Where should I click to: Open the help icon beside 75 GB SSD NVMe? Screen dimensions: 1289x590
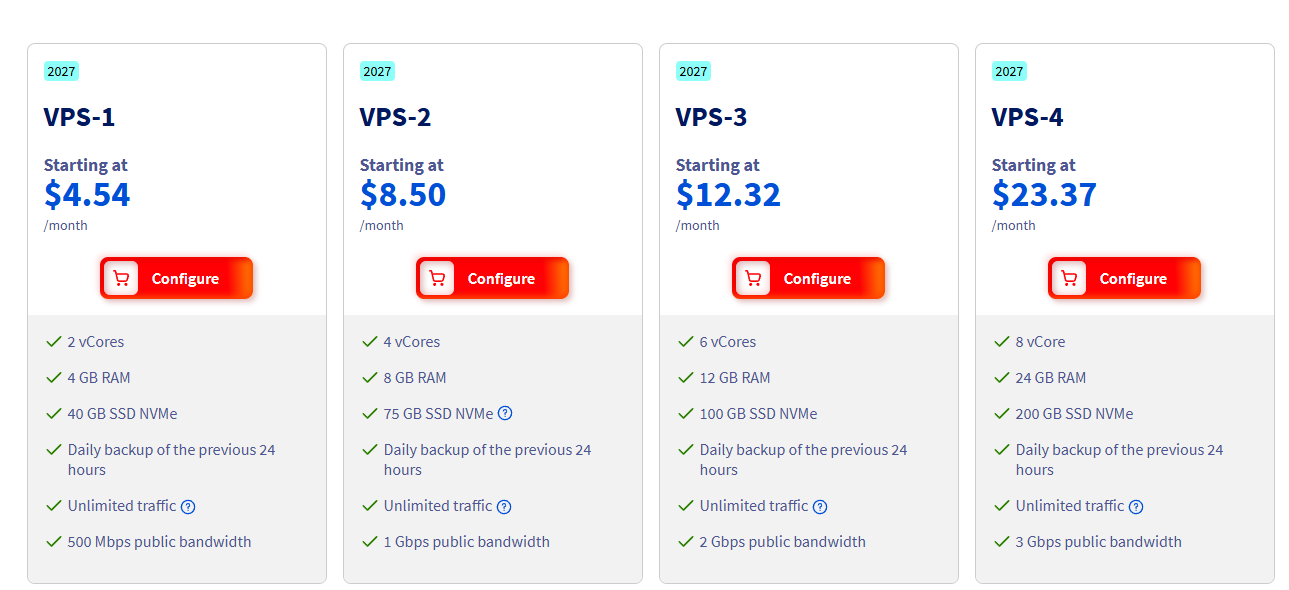[505, 413]
